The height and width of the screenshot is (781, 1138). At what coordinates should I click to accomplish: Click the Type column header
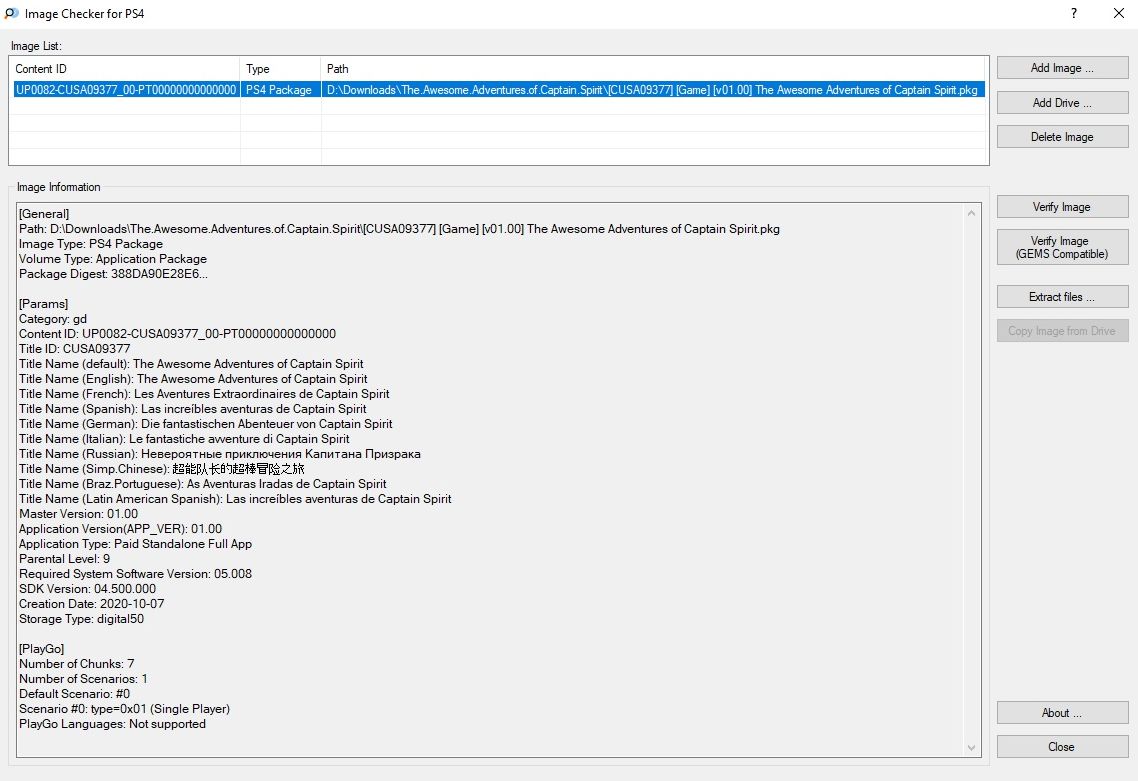[280, 69]
